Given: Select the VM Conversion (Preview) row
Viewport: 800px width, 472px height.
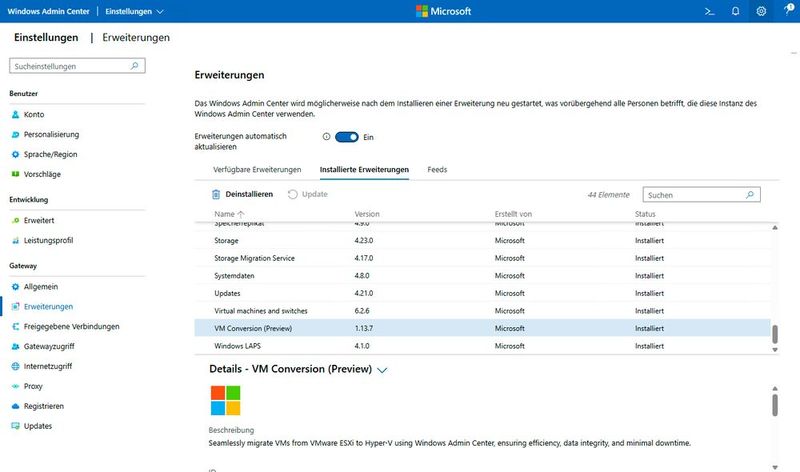Looking at the screenshot, I should [482, 328].
